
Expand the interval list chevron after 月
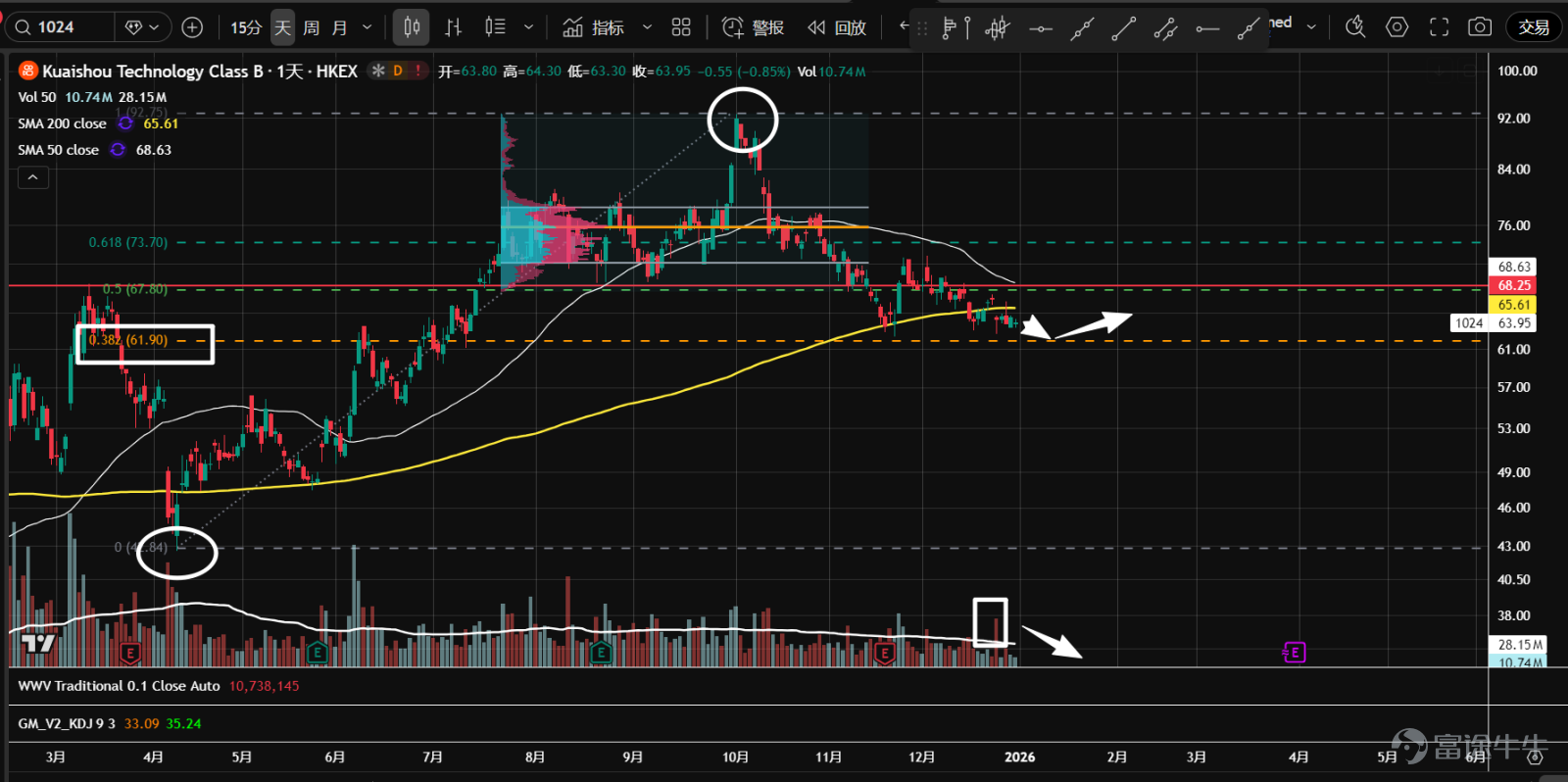coord(367,27)
